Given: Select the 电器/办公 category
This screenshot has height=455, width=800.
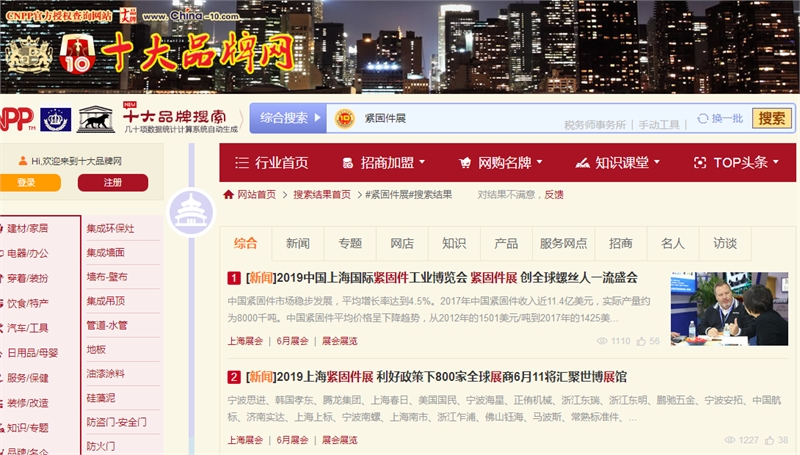Looking at the screenshot, I should coord(28,253).
